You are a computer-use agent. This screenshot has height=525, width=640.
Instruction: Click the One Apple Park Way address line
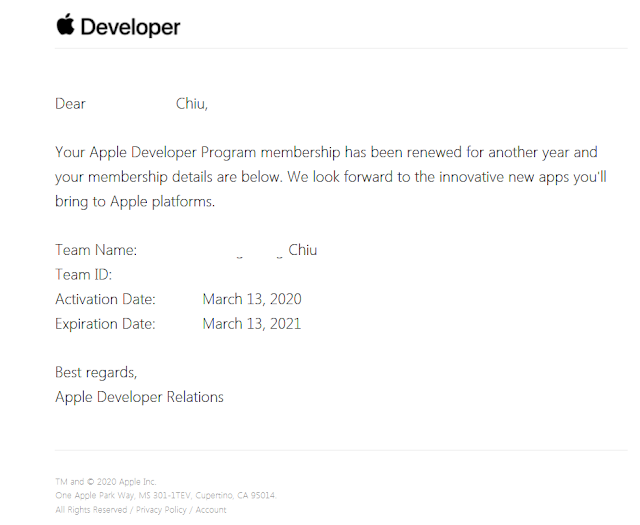(166, 495)
